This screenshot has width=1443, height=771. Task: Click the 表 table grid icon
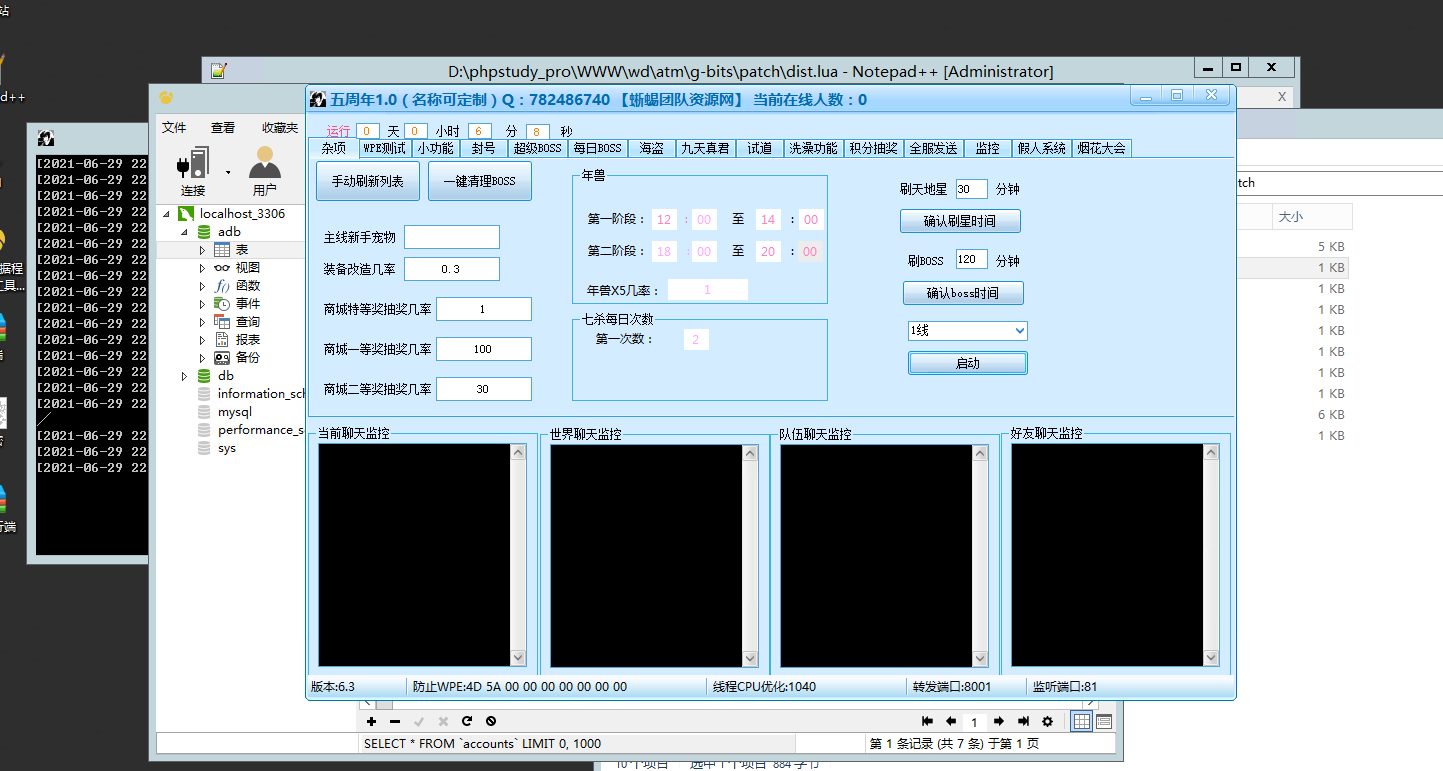(222, 249)
